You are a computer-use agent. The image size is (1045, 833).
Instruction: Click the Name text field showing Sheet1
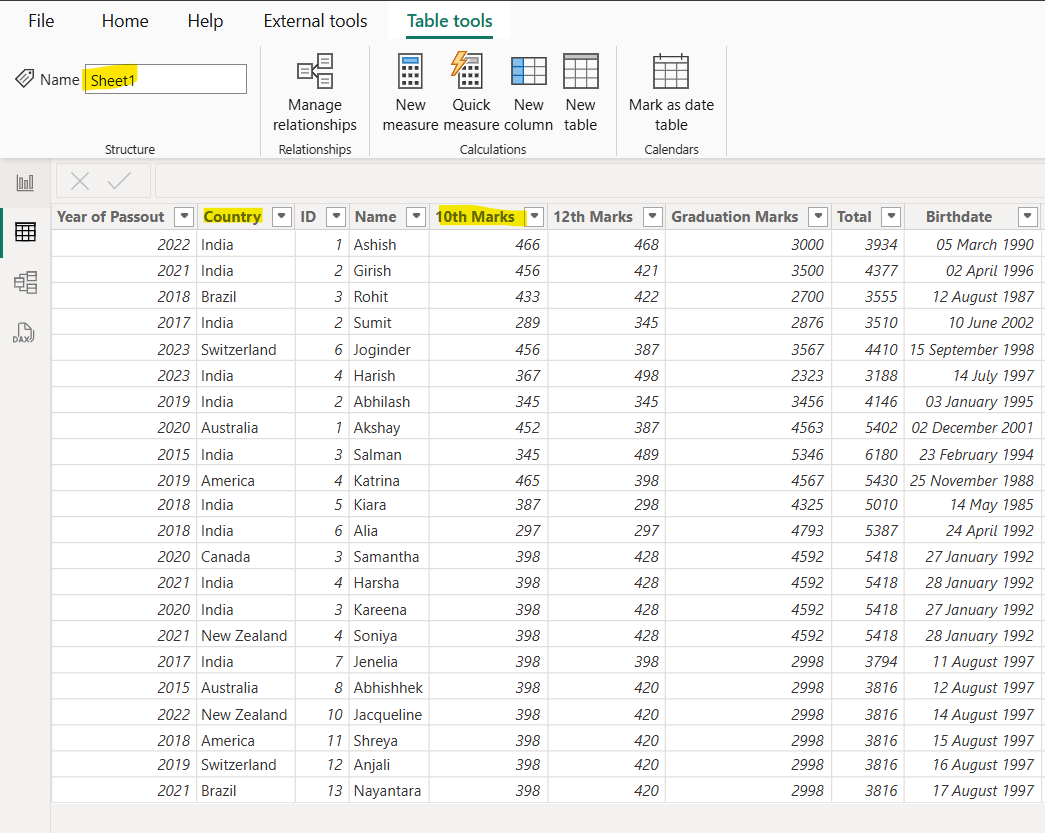(165, 79)
